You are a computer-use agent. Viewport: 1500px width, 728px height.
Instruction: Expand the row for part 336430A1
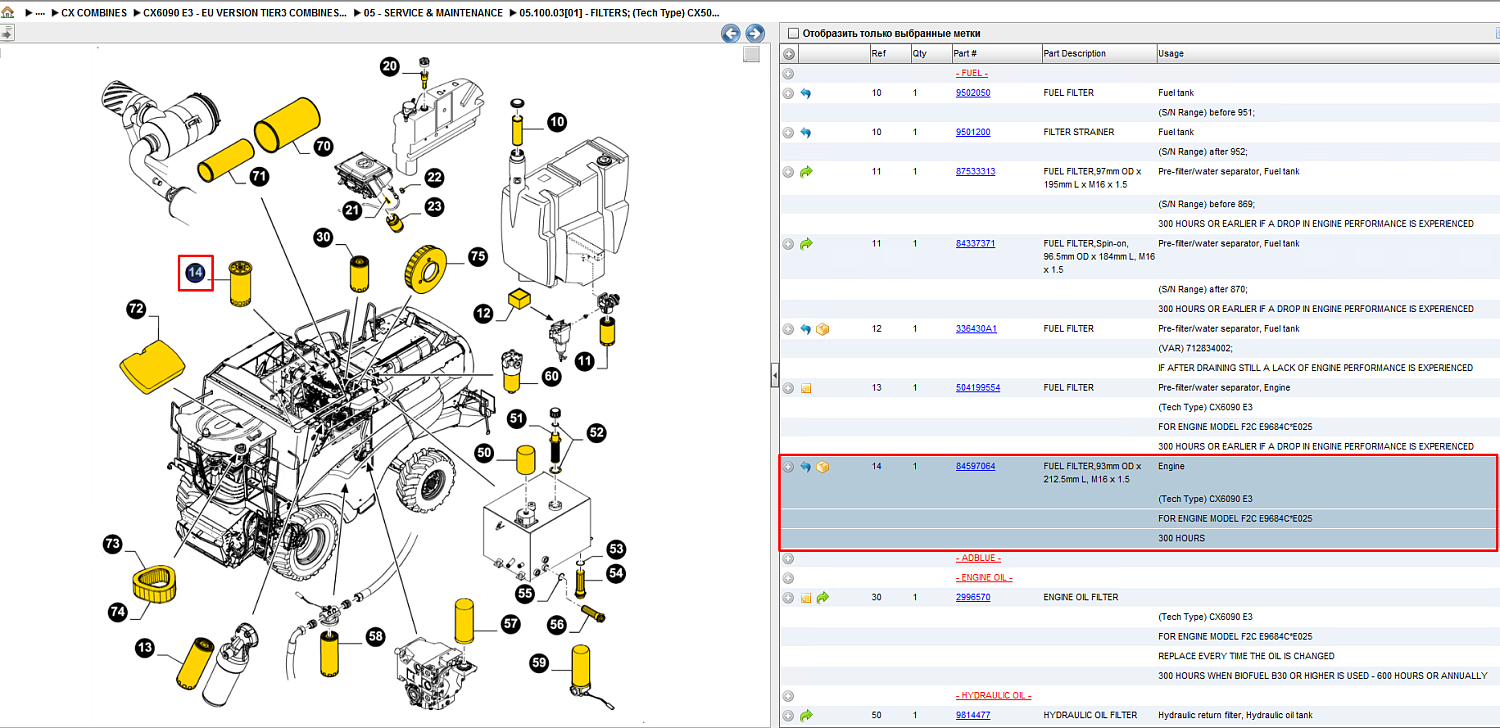[x=788, y=329]
